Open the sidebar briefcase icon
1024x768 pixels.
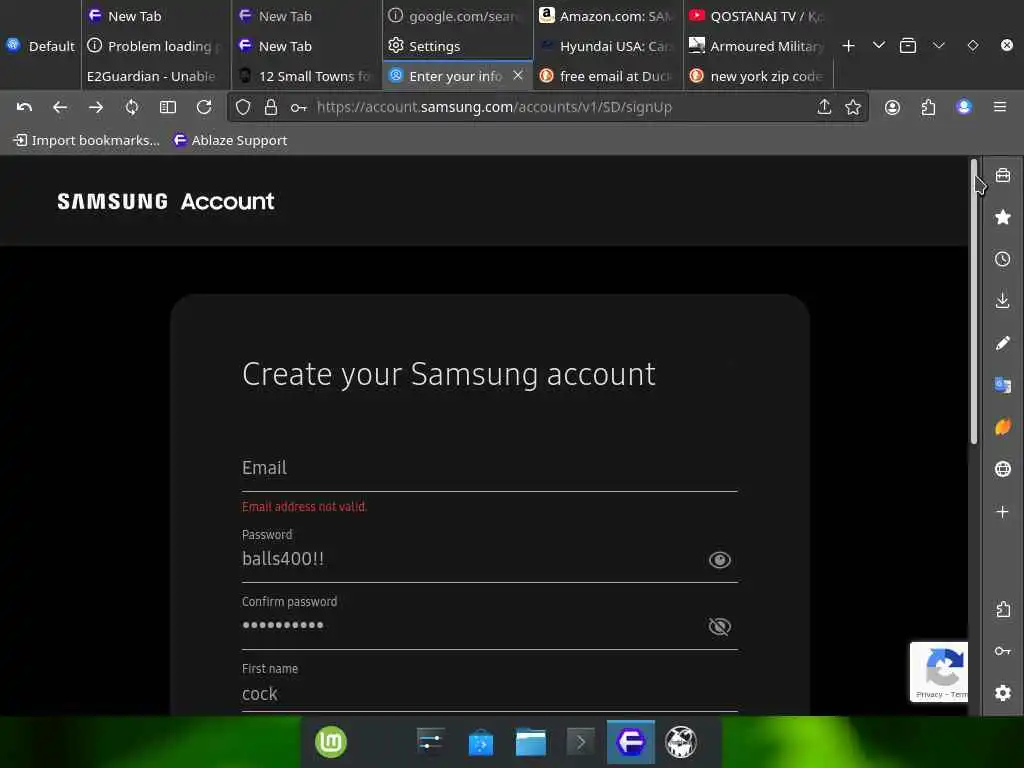point(1003,175)
